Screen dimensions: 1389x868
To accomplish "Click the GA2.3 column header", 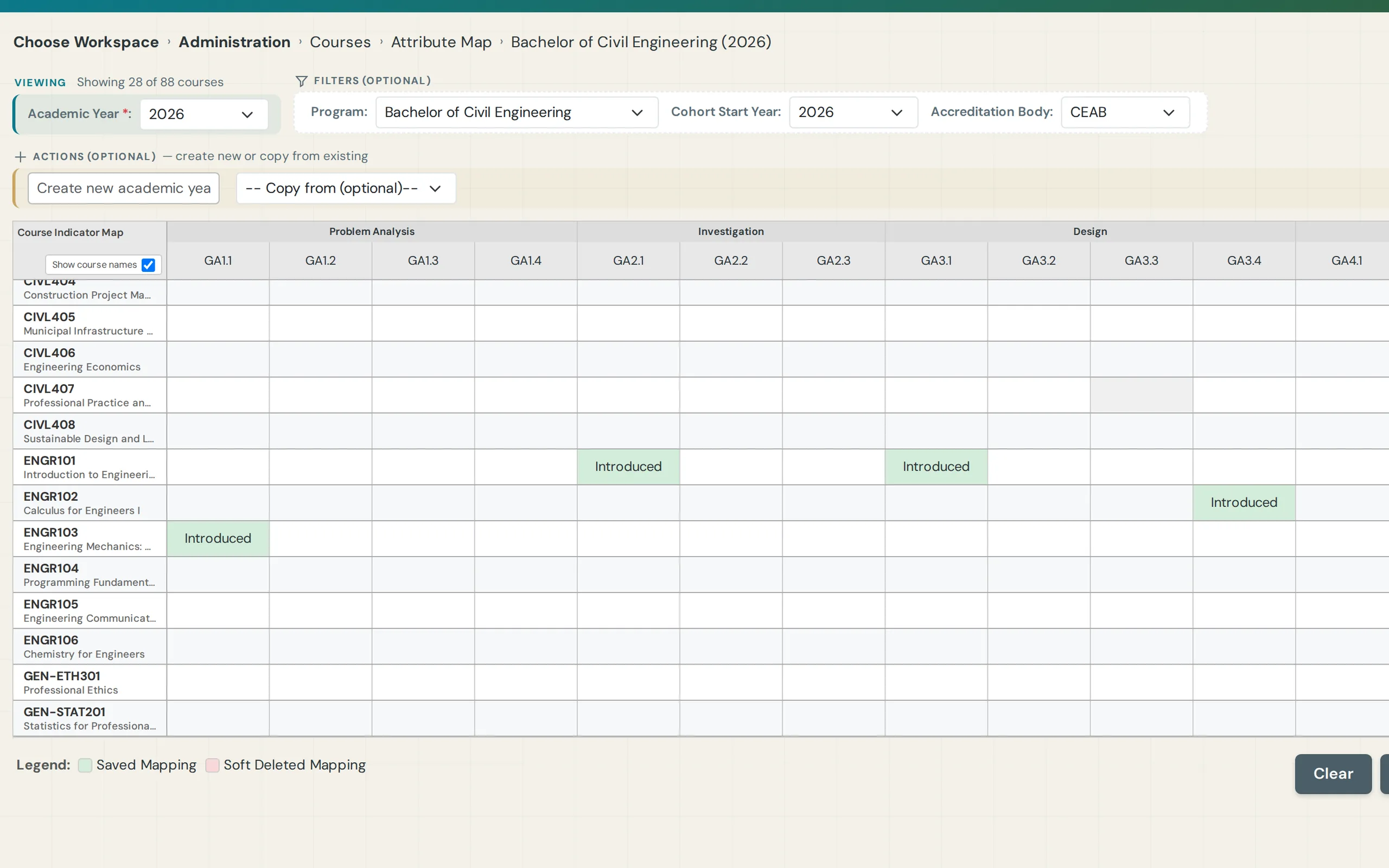I will [x=833, y=260].
